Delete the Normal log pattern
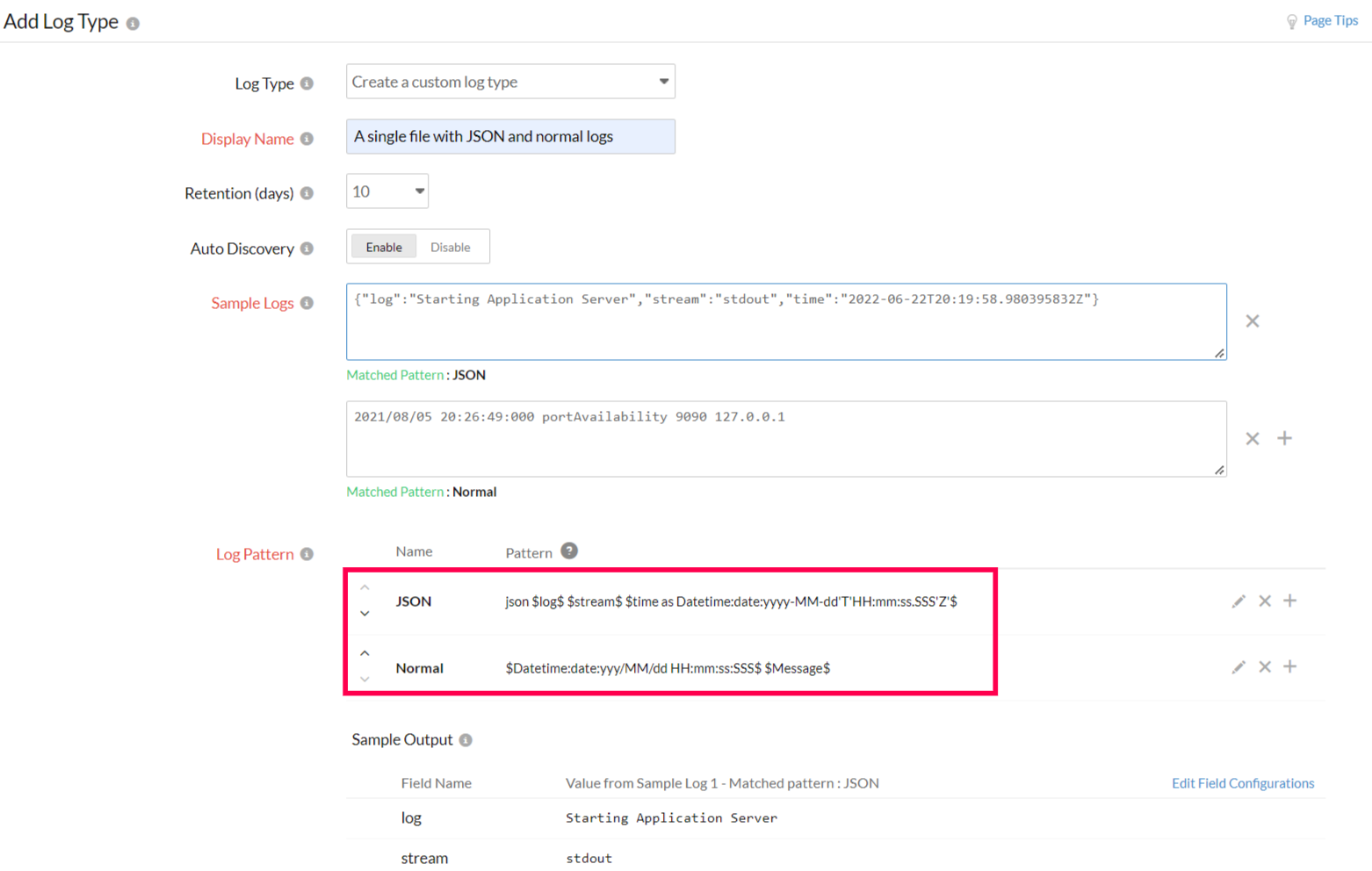Screen dimensions: 1372x871 pyautogui.click(x=1265, y=666)
